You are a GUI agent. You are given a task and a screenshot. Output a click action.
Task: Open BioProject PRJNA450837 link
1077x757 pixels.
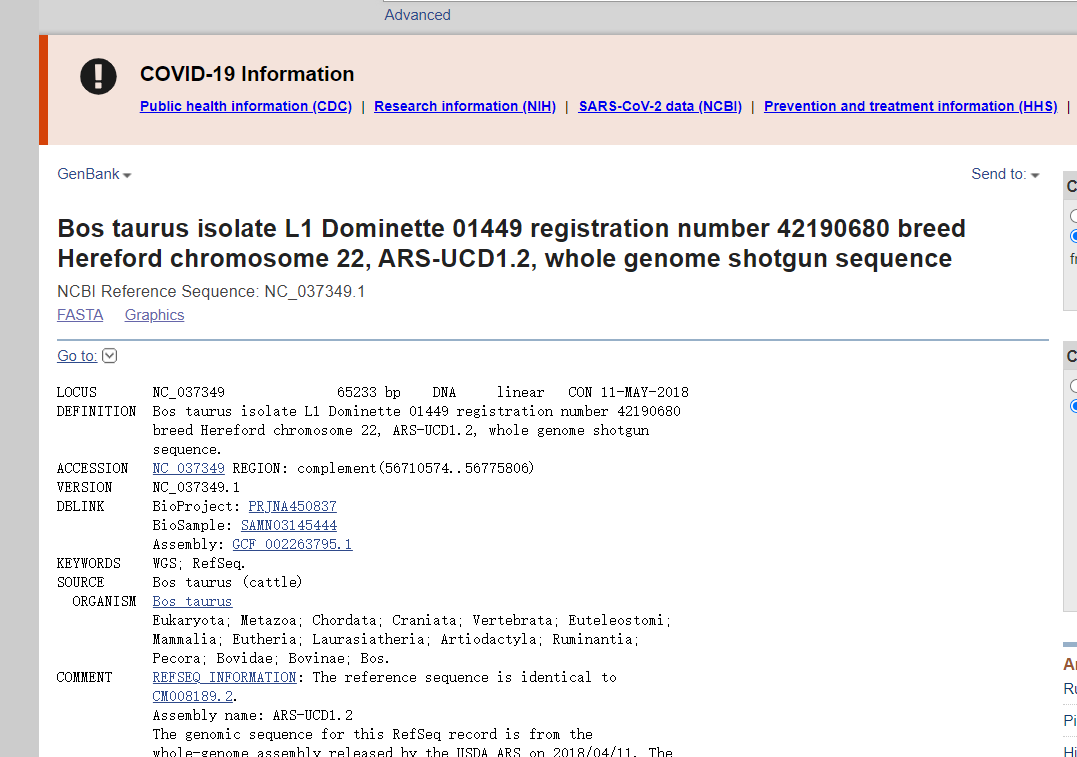pos(293,506)
